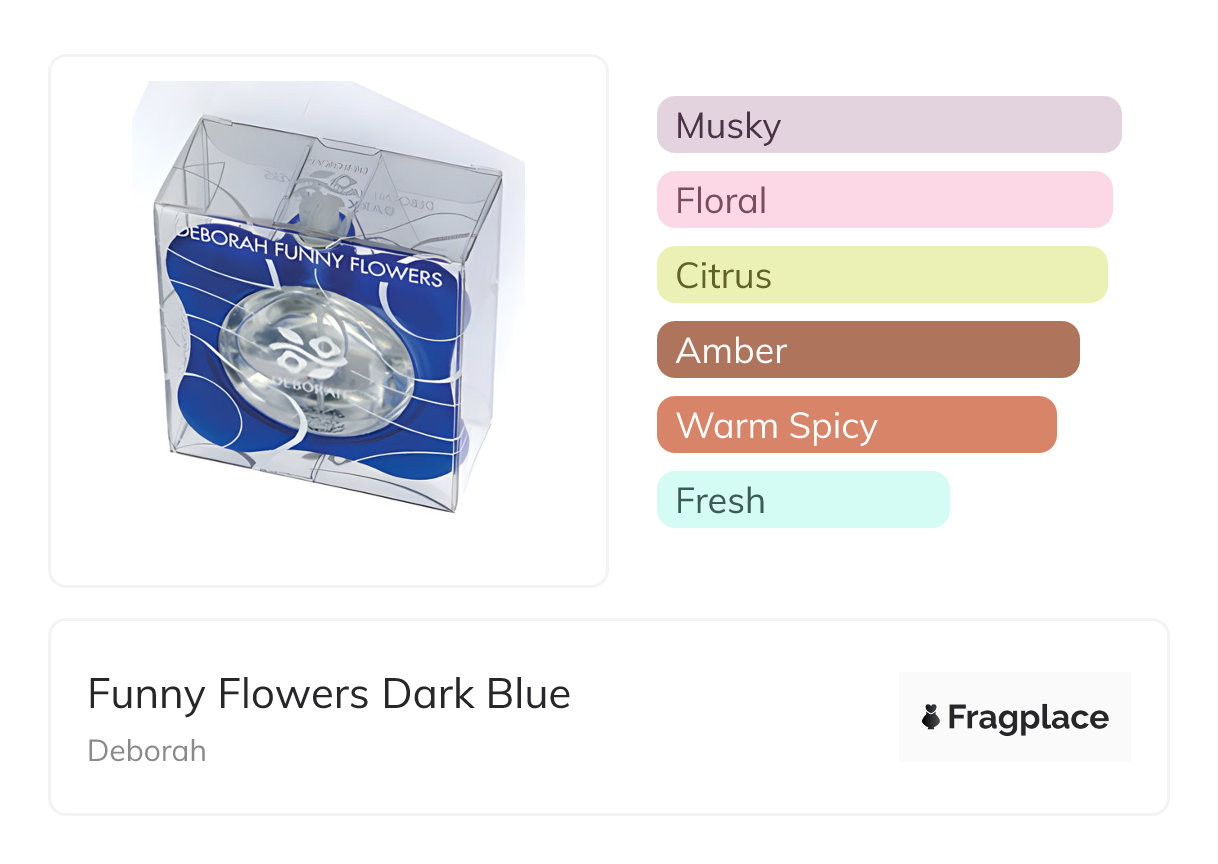This screenshot has width=1218, height=864.
Task: Open the Funny Flowers Dark Blue title
Action: coord(329,694)
